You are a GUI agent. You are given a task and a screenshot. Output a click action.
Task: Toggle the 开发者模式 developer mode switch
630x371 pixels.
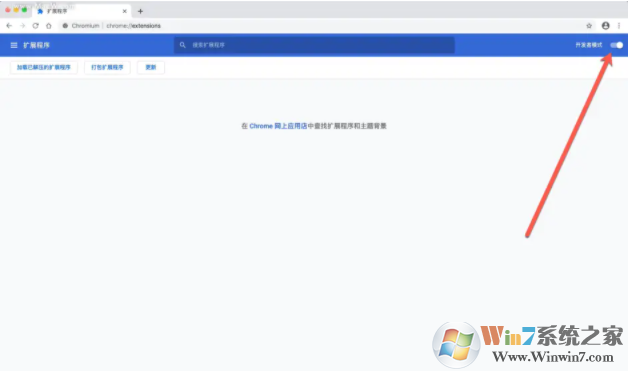coord(617,45)
